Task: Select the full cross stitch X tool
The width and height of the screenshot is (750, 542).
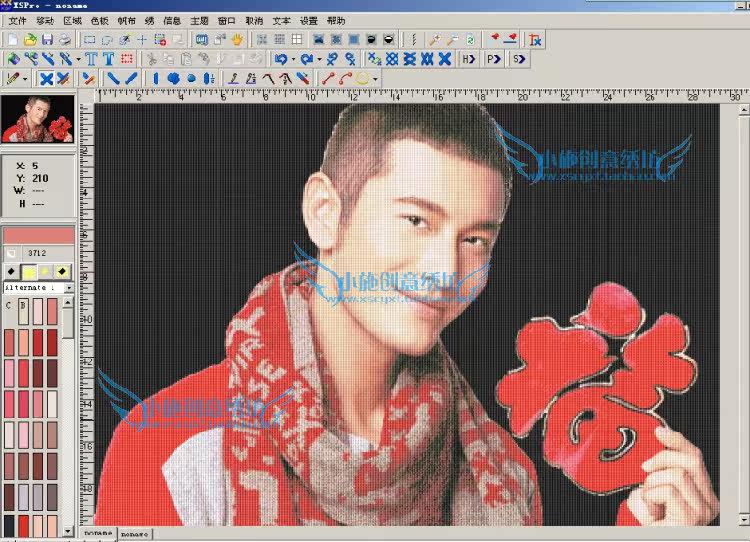Action: 46,78
